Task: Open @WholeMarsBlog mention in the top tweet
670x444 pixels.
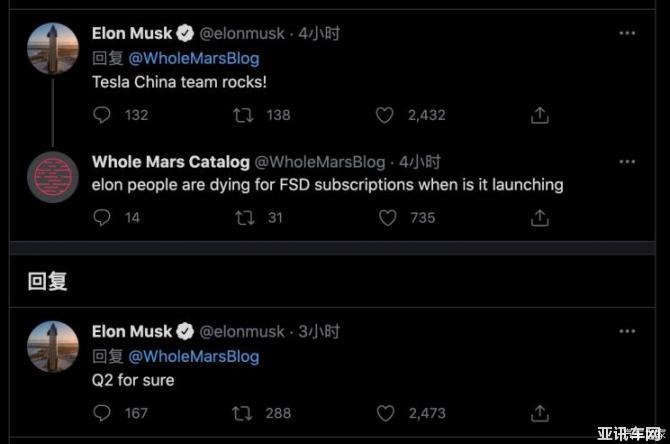Action: pos(194,58)
